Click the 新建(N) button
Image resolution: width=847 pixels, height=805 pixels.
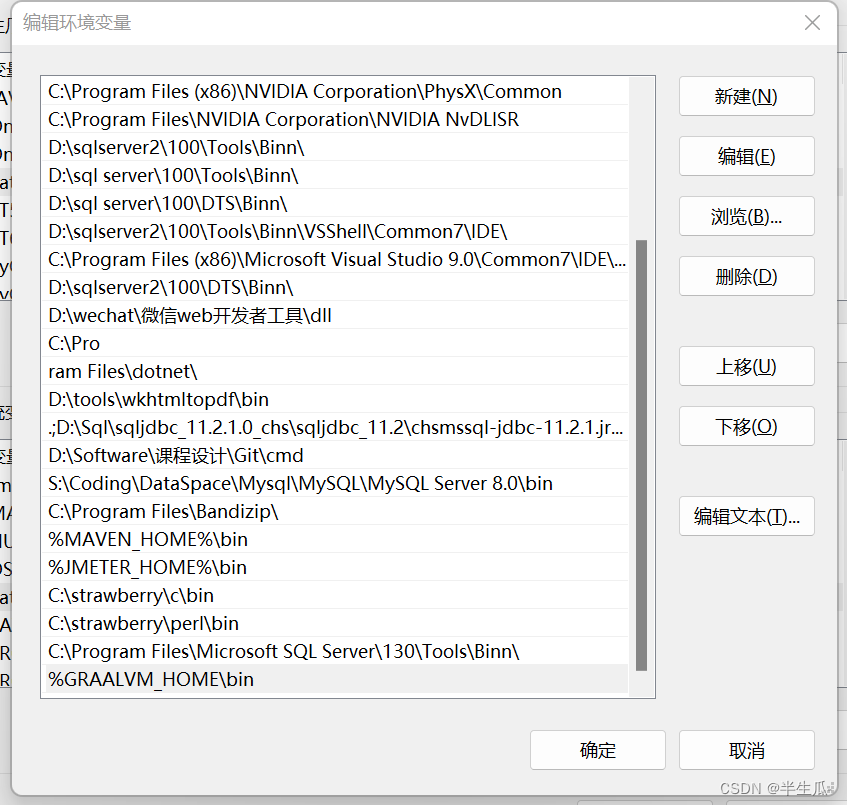tap(747, 96)
